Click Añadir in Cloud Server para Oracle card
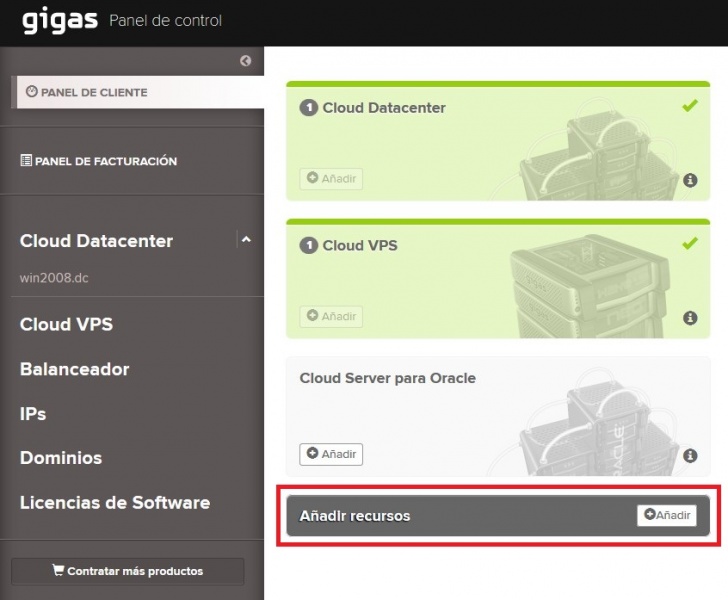 coord(331,454)
